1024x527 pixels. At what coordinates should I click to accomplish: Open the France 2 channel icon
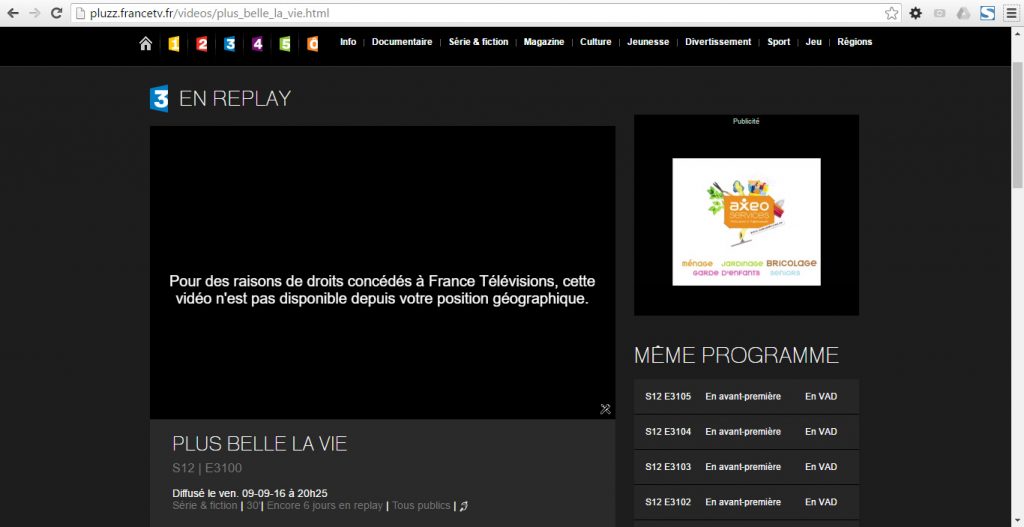pyautogui.click(x=202, y=44)
